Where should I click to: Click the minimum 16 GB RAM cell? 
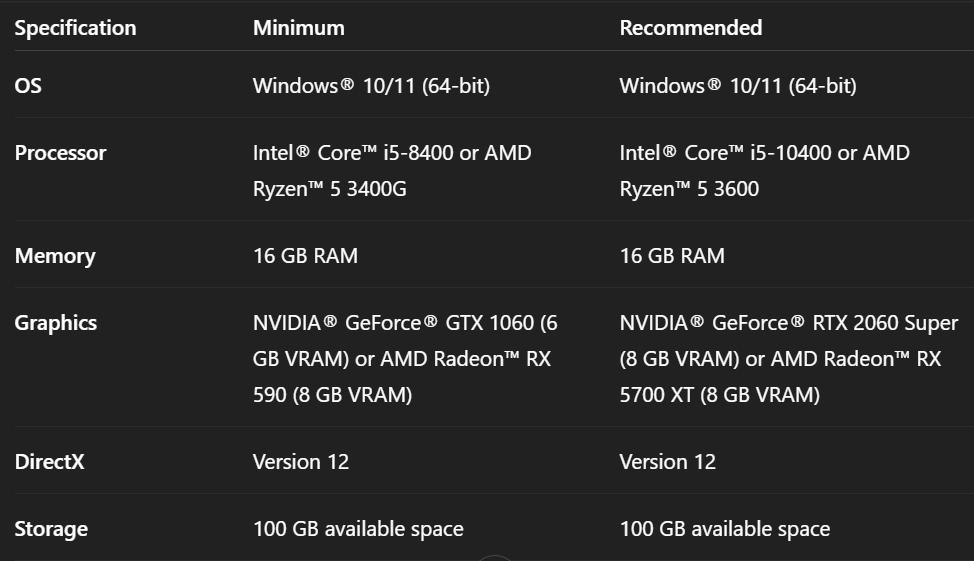point(305,256)
